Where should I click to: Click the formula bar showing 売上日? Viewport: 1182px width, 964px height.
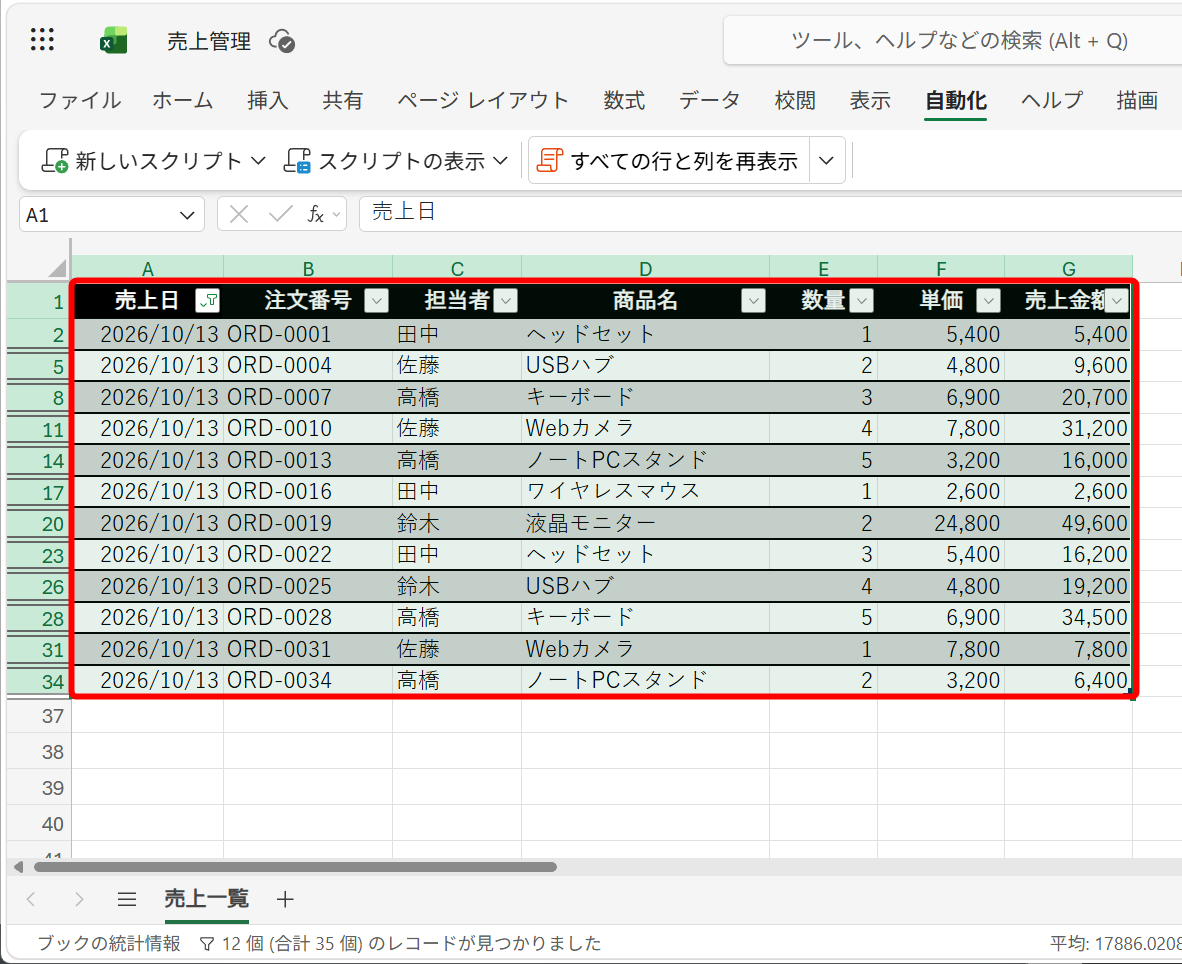tap(770, 213)
